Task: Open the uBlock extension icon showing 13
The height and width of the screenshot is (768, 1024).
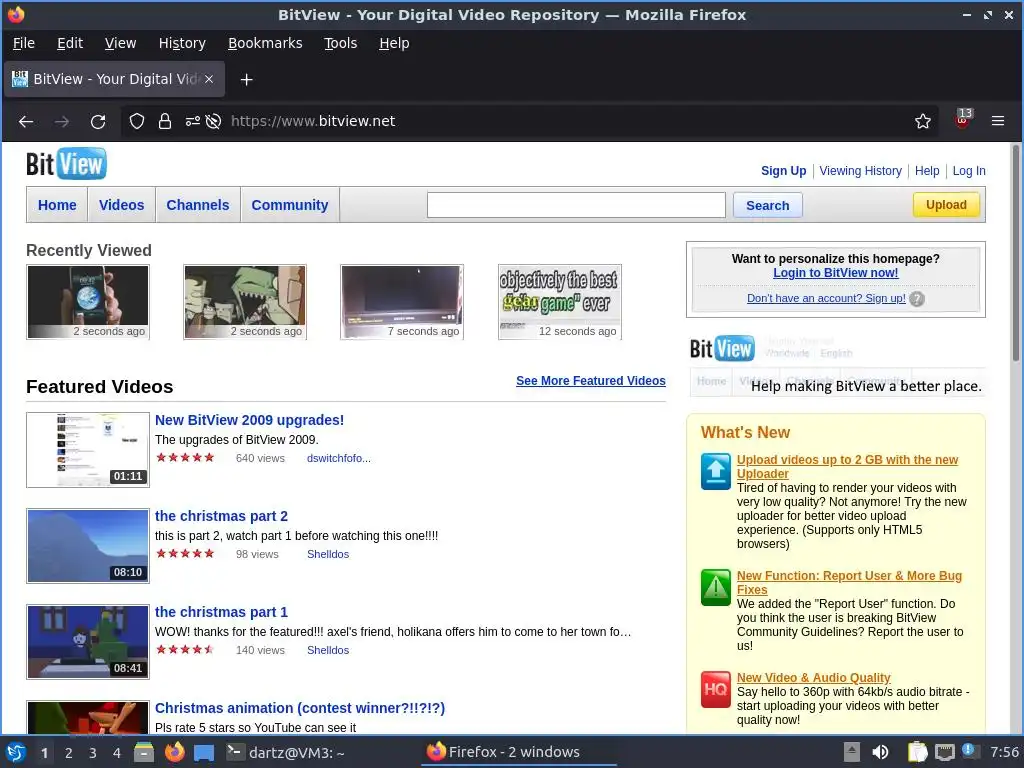Action: click(963, 120)
